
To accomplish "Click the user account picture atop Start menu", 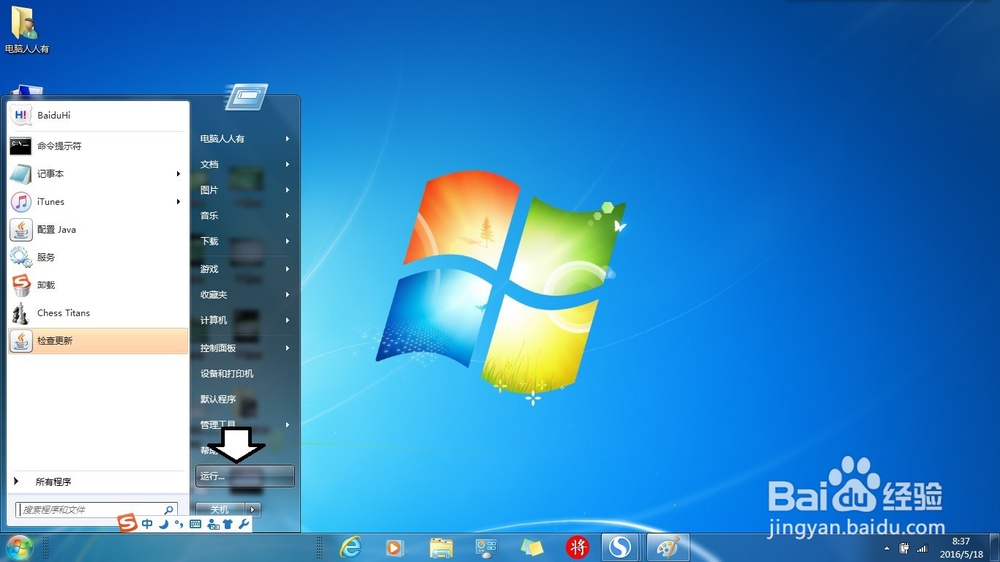I will tap(246, 96).
